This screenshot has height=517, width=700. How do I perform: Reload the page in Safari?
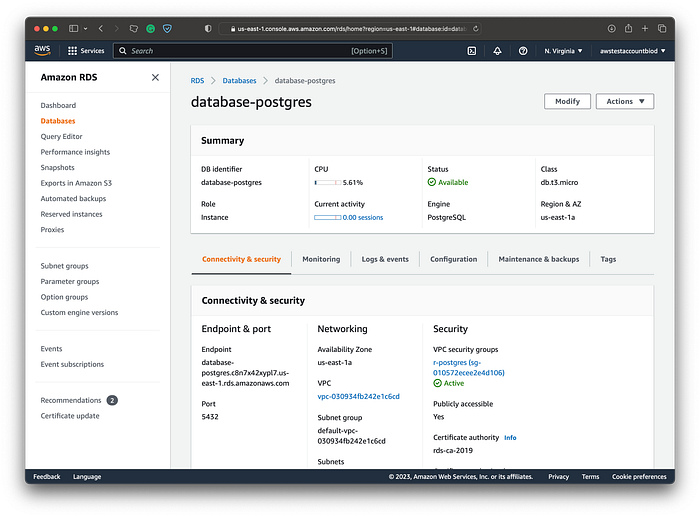(476, 29)
